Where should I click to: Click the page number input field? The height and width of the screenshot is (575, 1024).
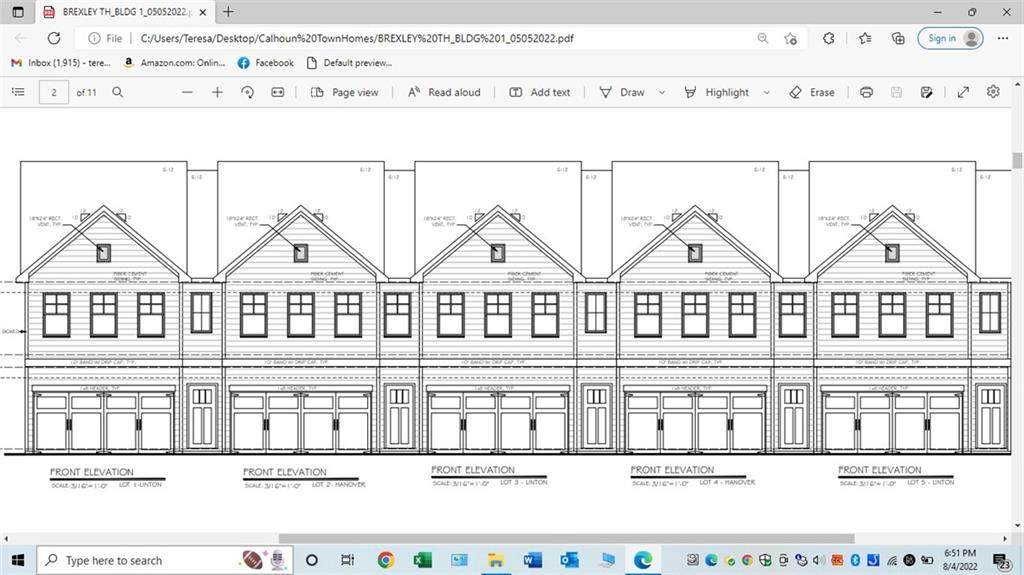(x=54, y=92)
